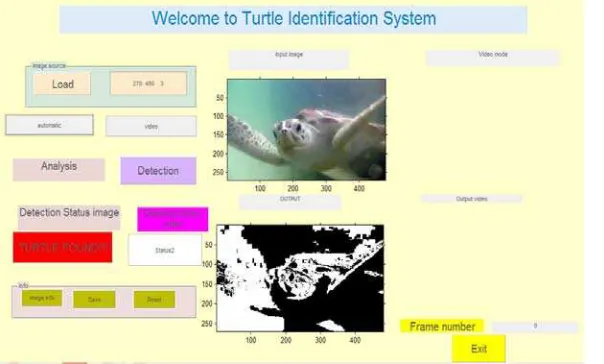This screenshot has width=604, height=364.
Task: Click the video button
Action: [151, 126]
